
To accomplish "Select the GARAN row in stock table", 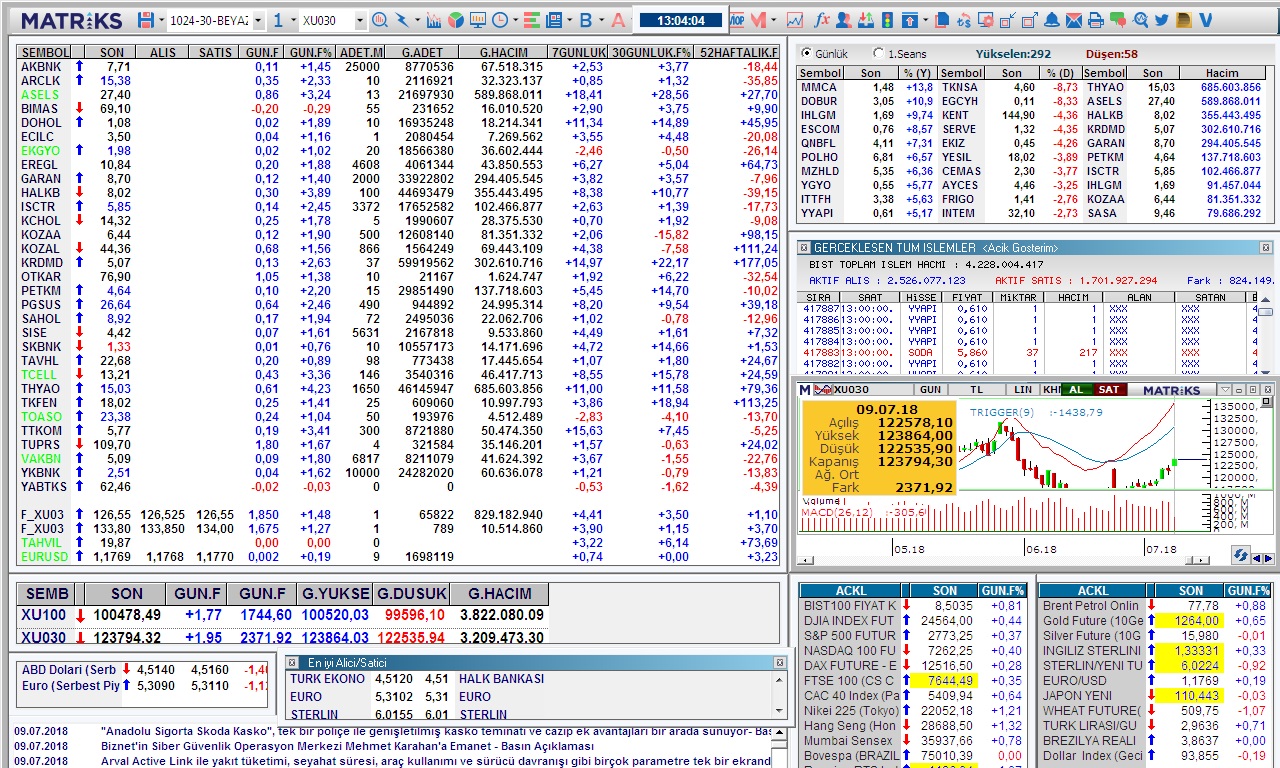I will pyautogui.click(x=398, y=178).
